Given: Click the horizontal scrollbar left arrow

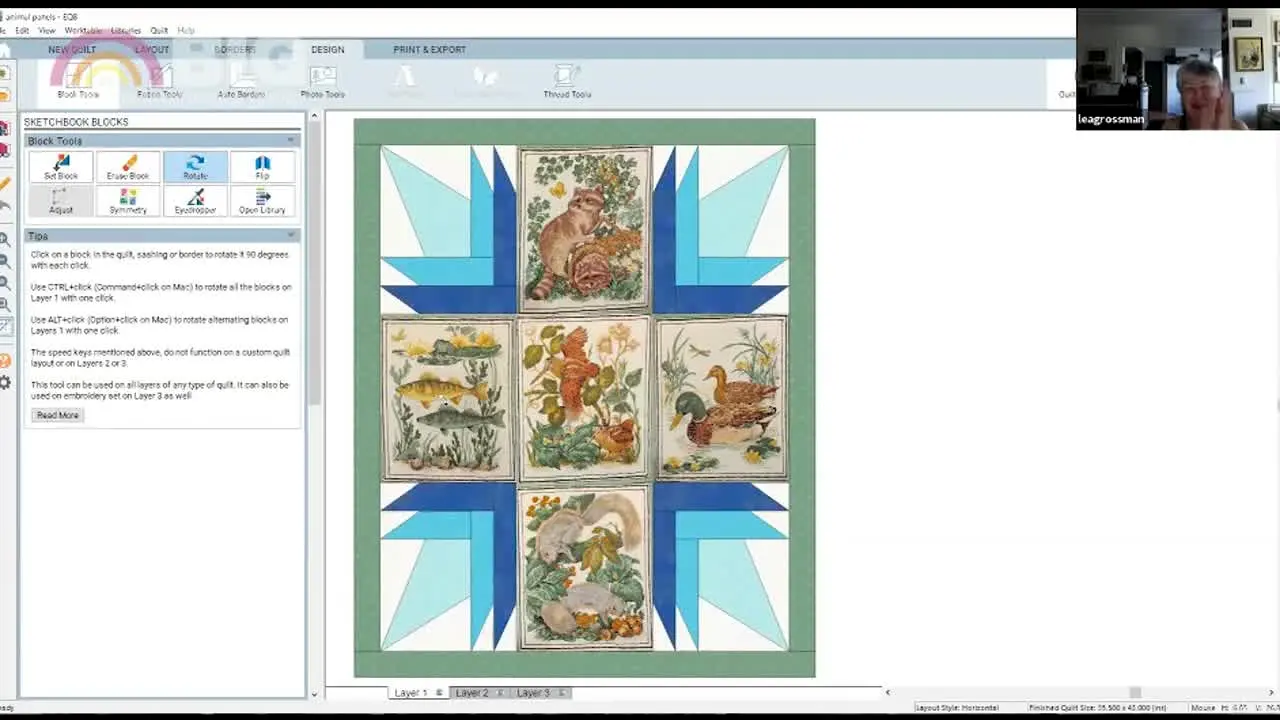Looking at the screenshot, I should click(x=887, y=693).
